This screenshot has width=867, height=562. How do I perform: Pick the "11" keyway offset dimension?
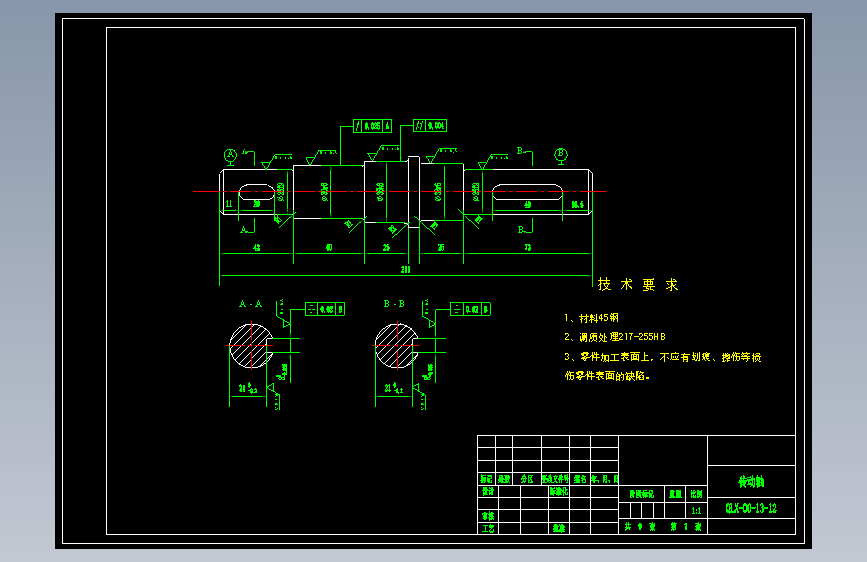click(228, 204)
